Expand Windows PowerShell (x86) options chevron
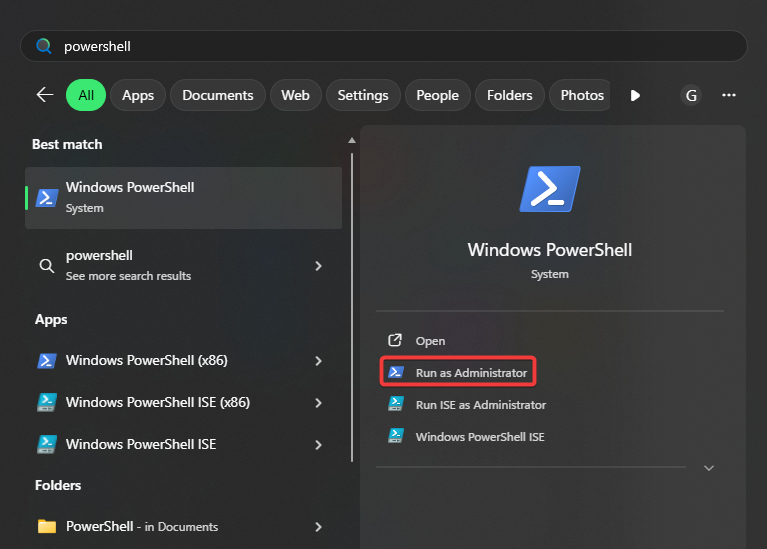 pos(318,361)
